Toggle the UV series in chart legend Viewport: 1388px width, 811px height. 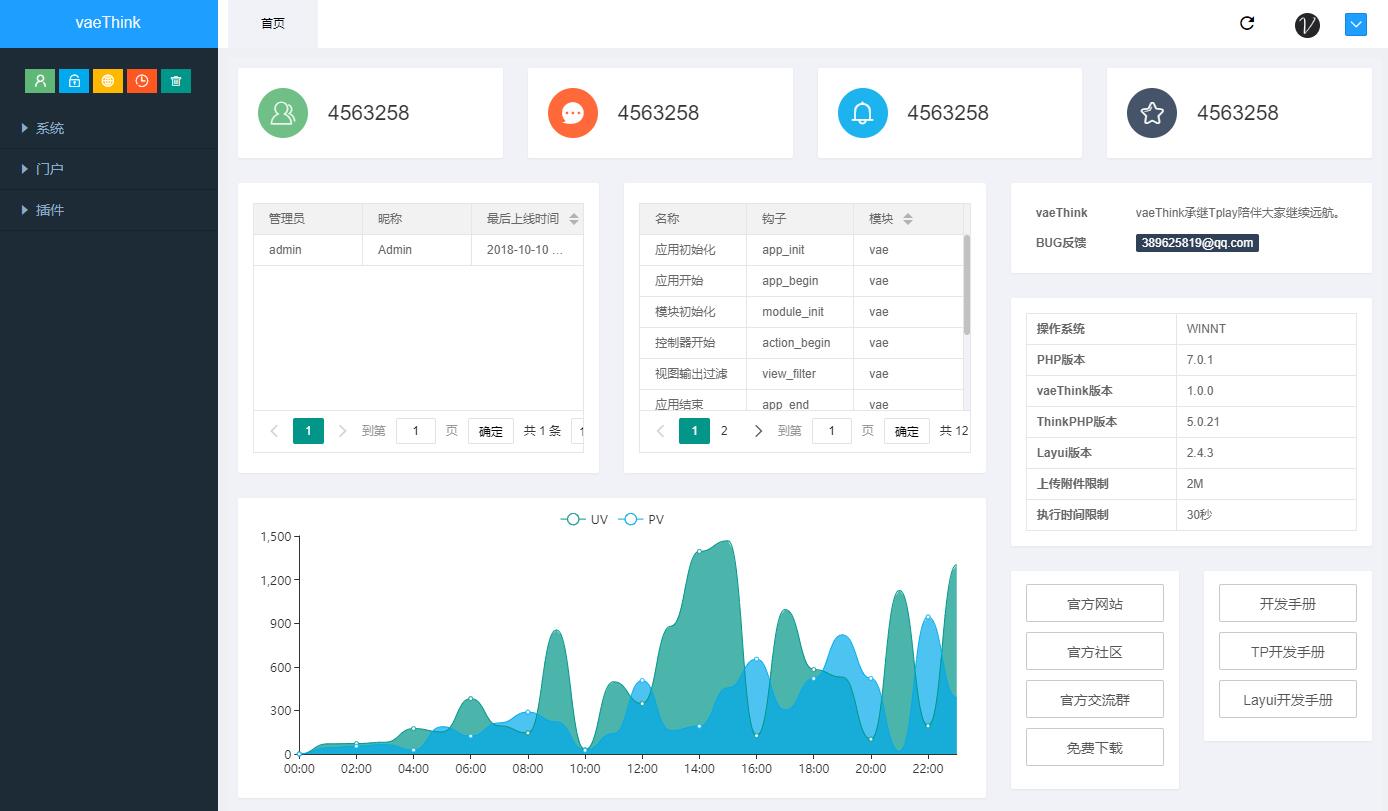(x=585, y=519)
